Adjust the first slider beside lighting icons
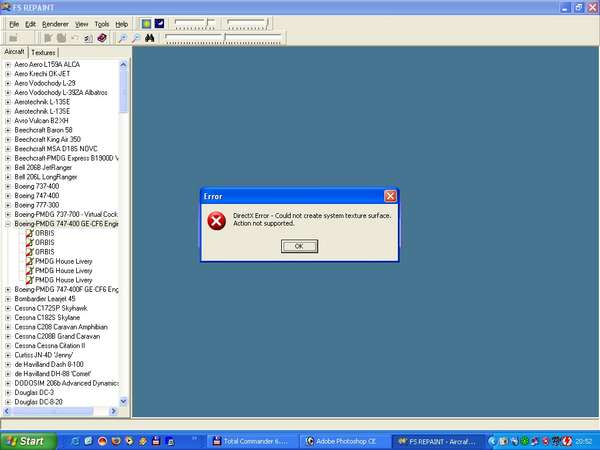The width and height of the screenshot is (600, 450). [194, 24]
